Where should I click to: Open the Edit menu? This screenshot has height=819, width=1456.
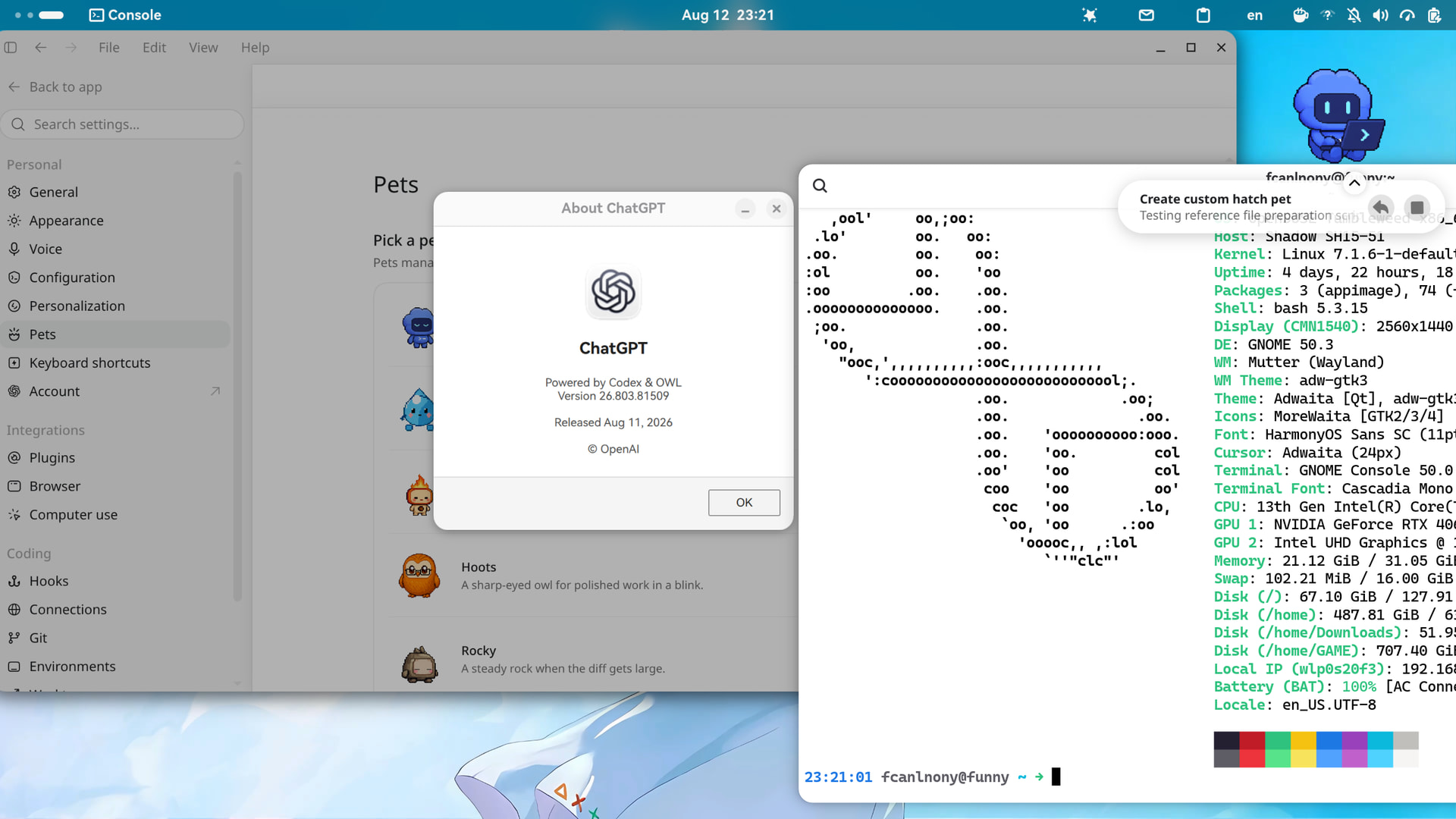[154, 47]
